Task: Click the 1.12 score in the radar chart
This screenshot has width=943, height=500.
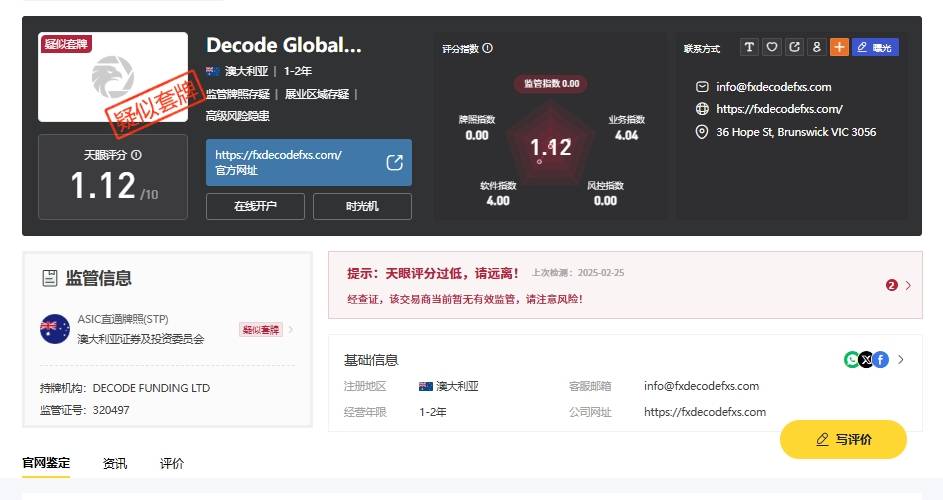Action: pyautogui.click(x=550, y=147)
